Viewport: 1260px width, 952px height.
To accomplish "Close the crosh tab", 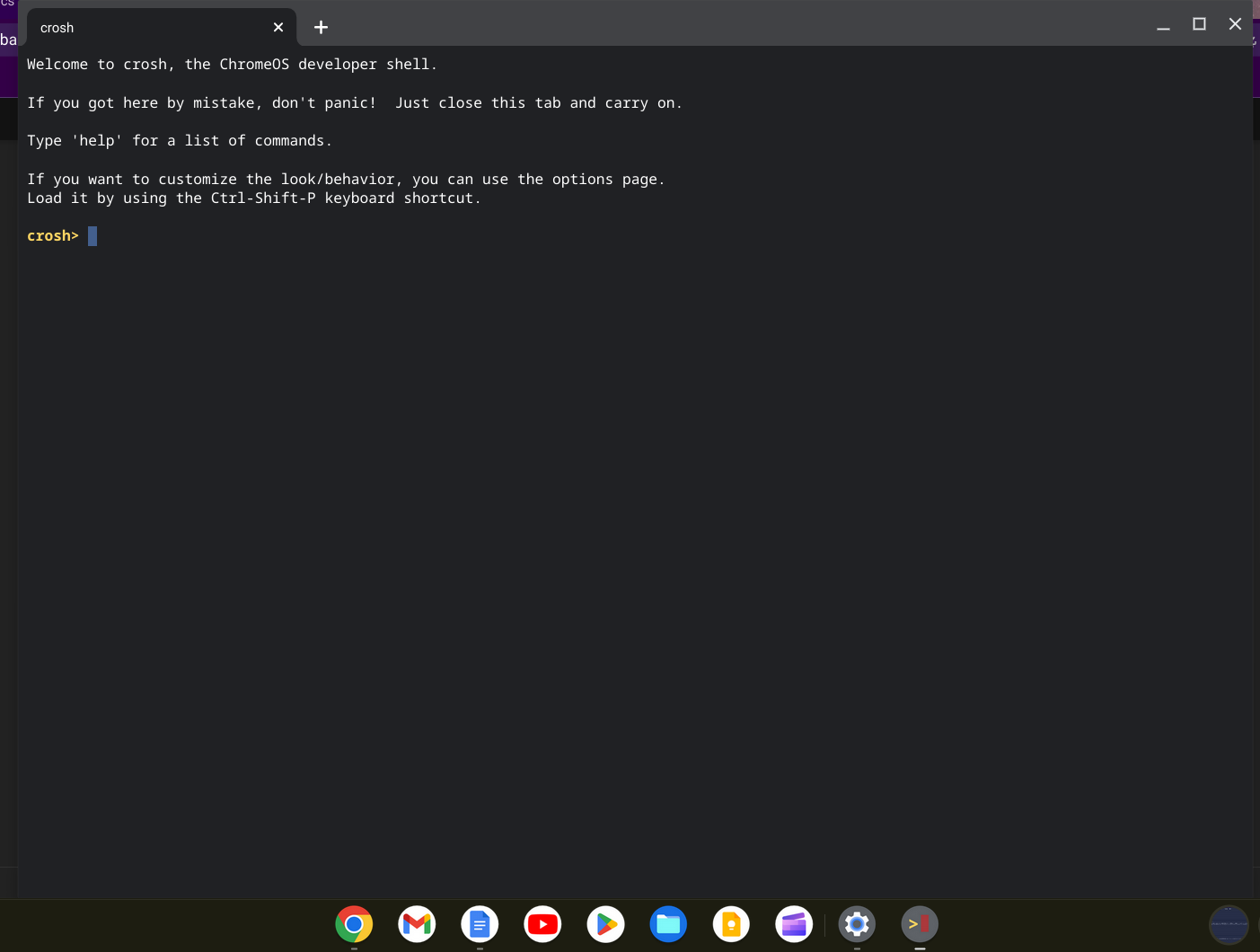I will [278, 28].
